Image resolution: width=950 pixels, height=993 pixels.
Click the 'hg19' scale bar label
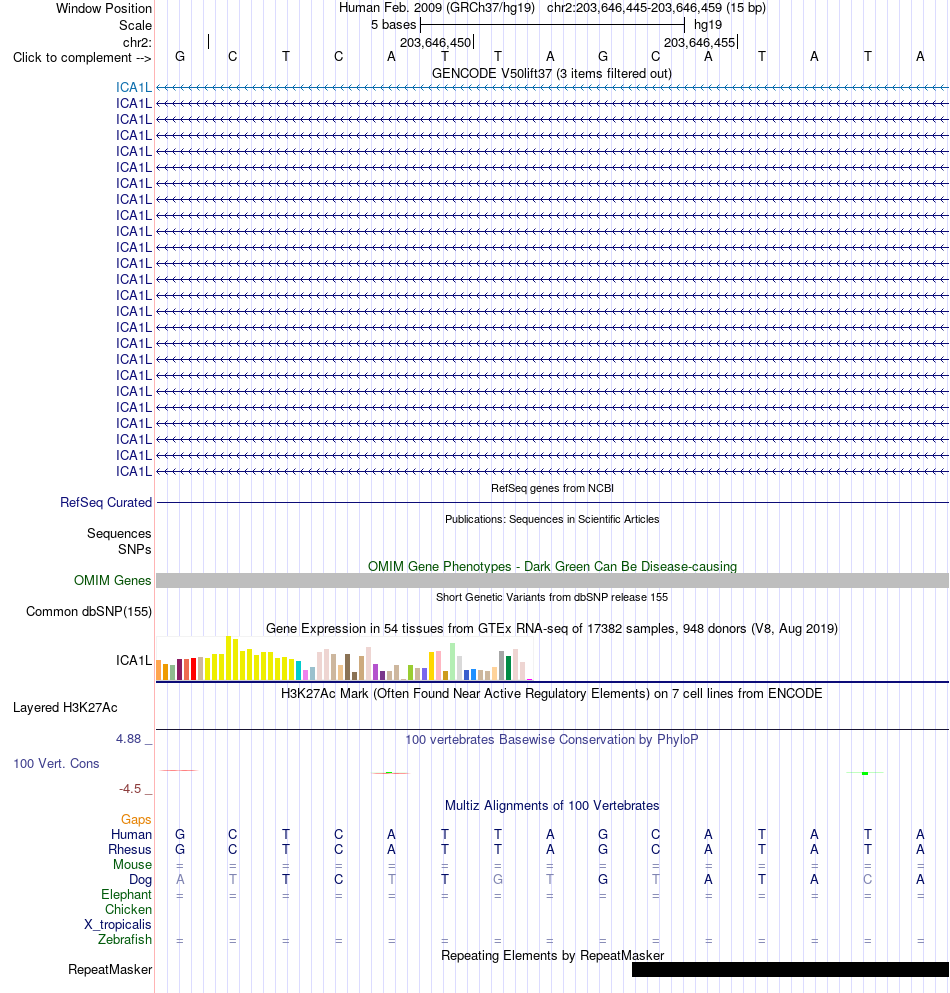[x=708, y=25]
